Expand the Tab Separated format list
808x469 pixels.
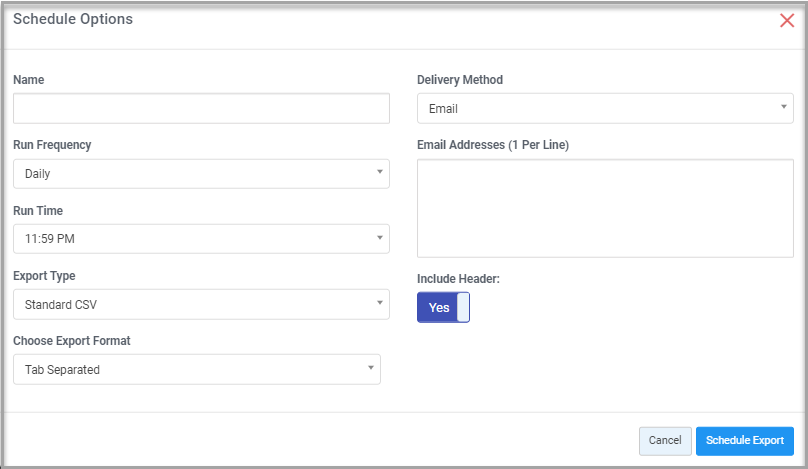click(197, 369)
